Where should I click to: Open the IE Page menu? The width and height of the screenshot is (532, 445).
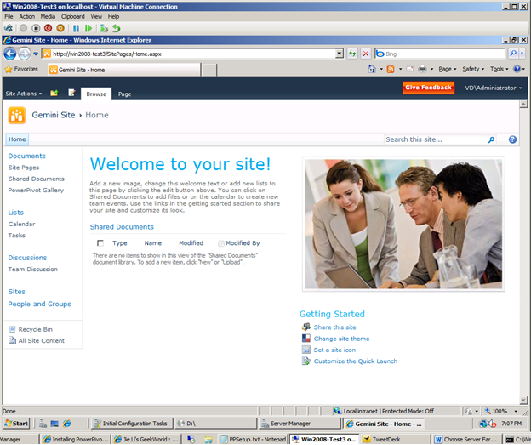[x=447, y=69]
